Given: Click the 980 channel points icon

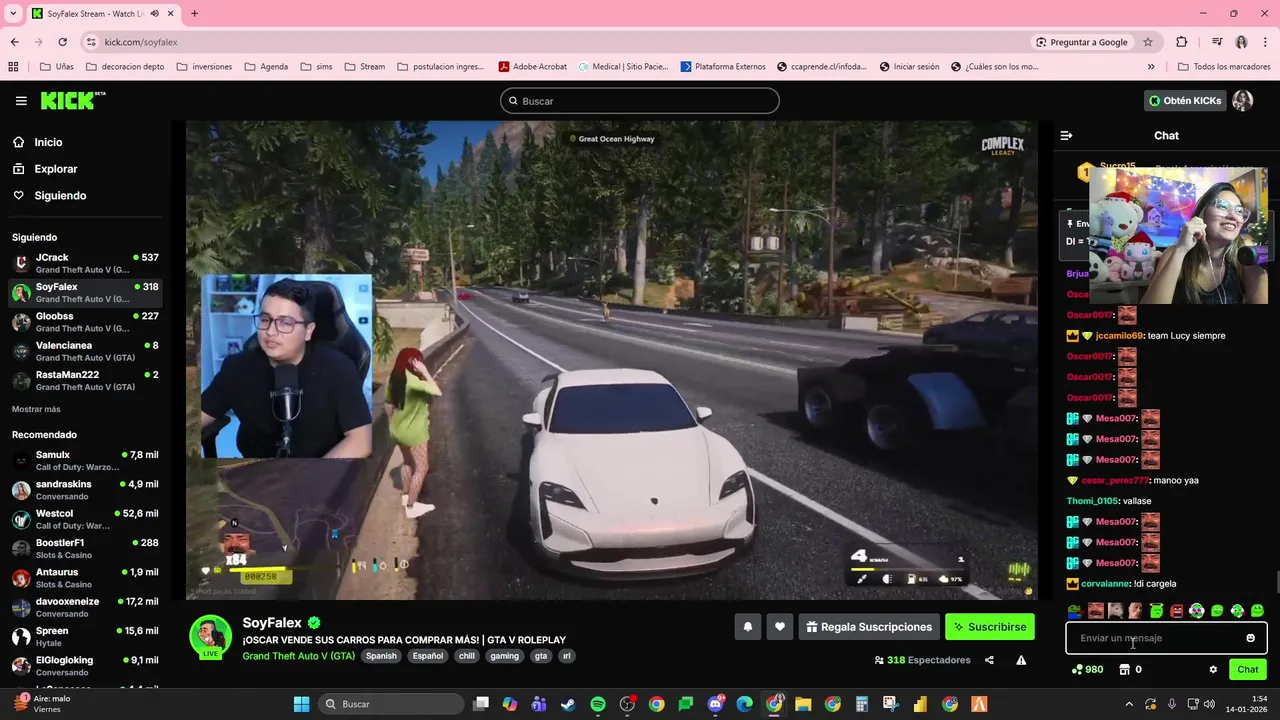Looking at the screenshot, I should pyautogui.click(x=1087, y=670).
